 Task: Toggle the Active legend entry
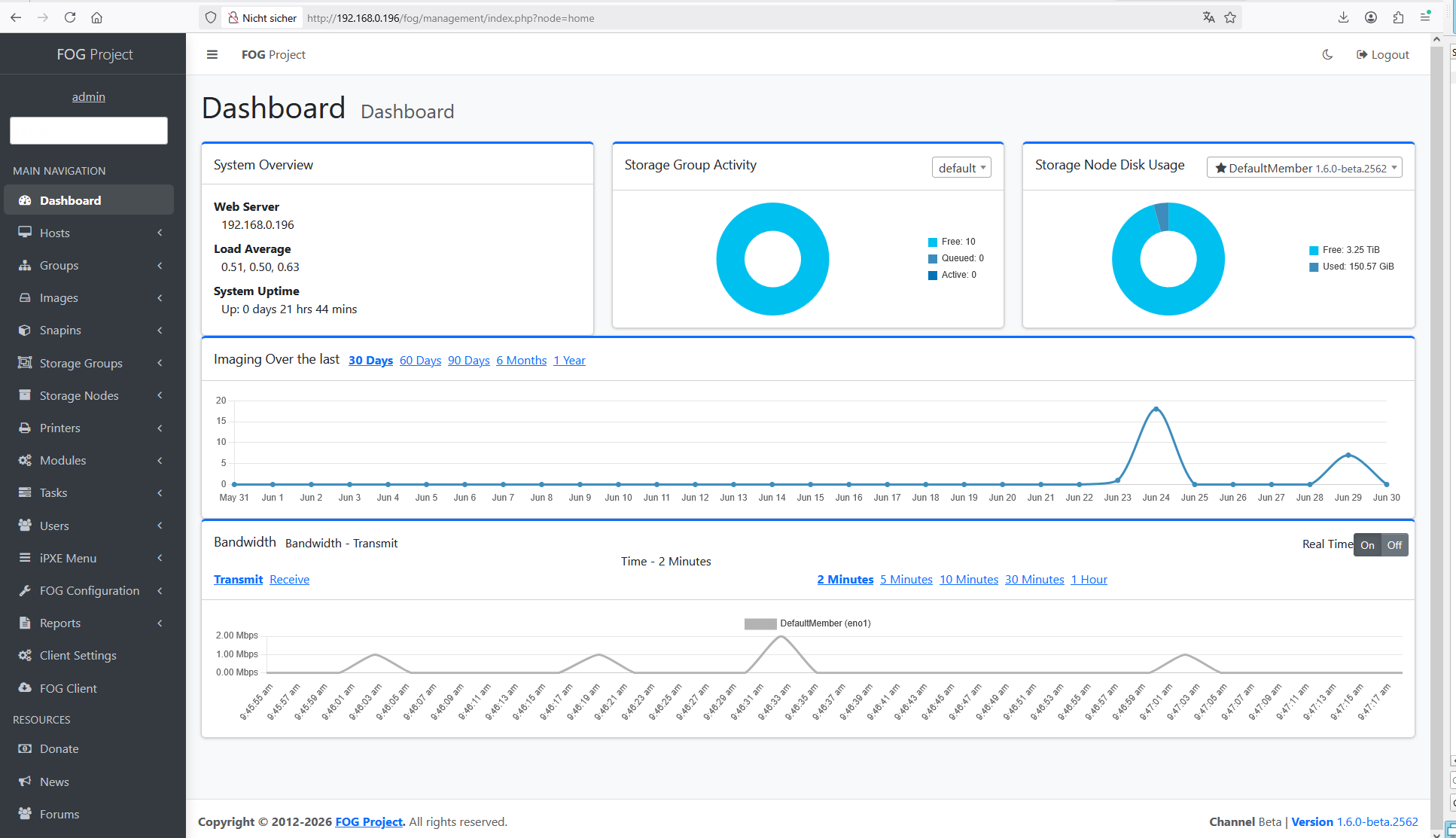click(952, 275)
